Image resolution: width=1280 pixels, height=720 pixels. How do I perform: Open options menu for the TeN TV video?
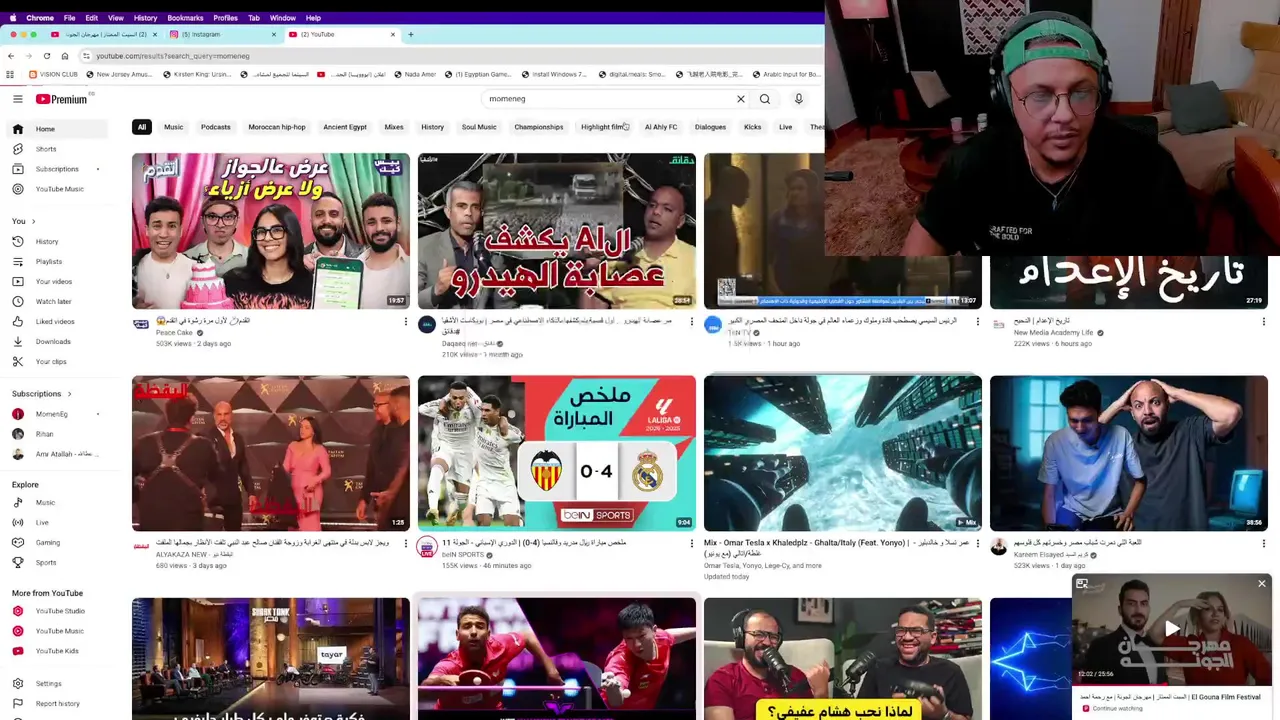coord(977,321)
